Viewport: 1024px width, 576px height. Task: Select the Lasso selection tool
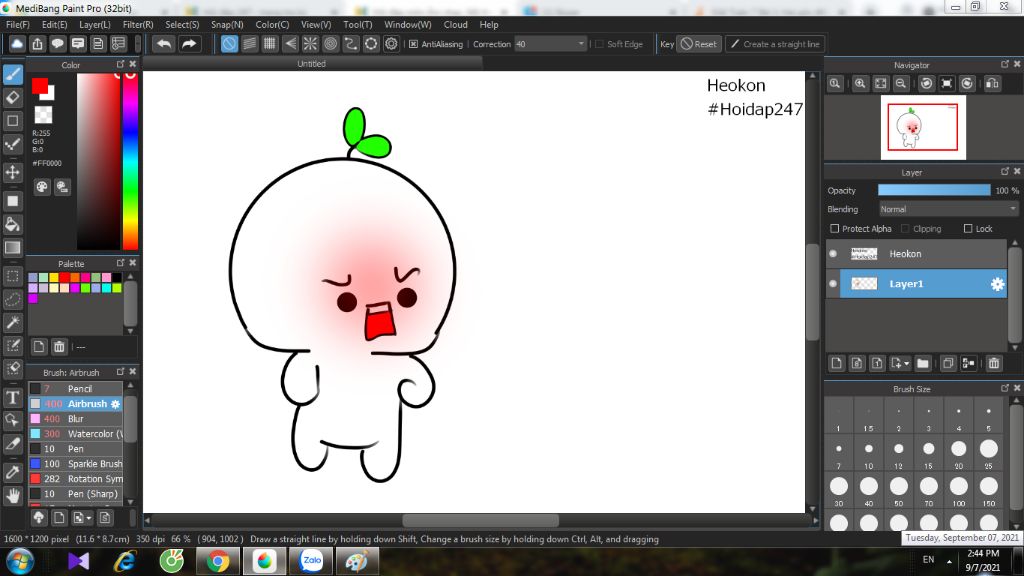tap(12, 299)
